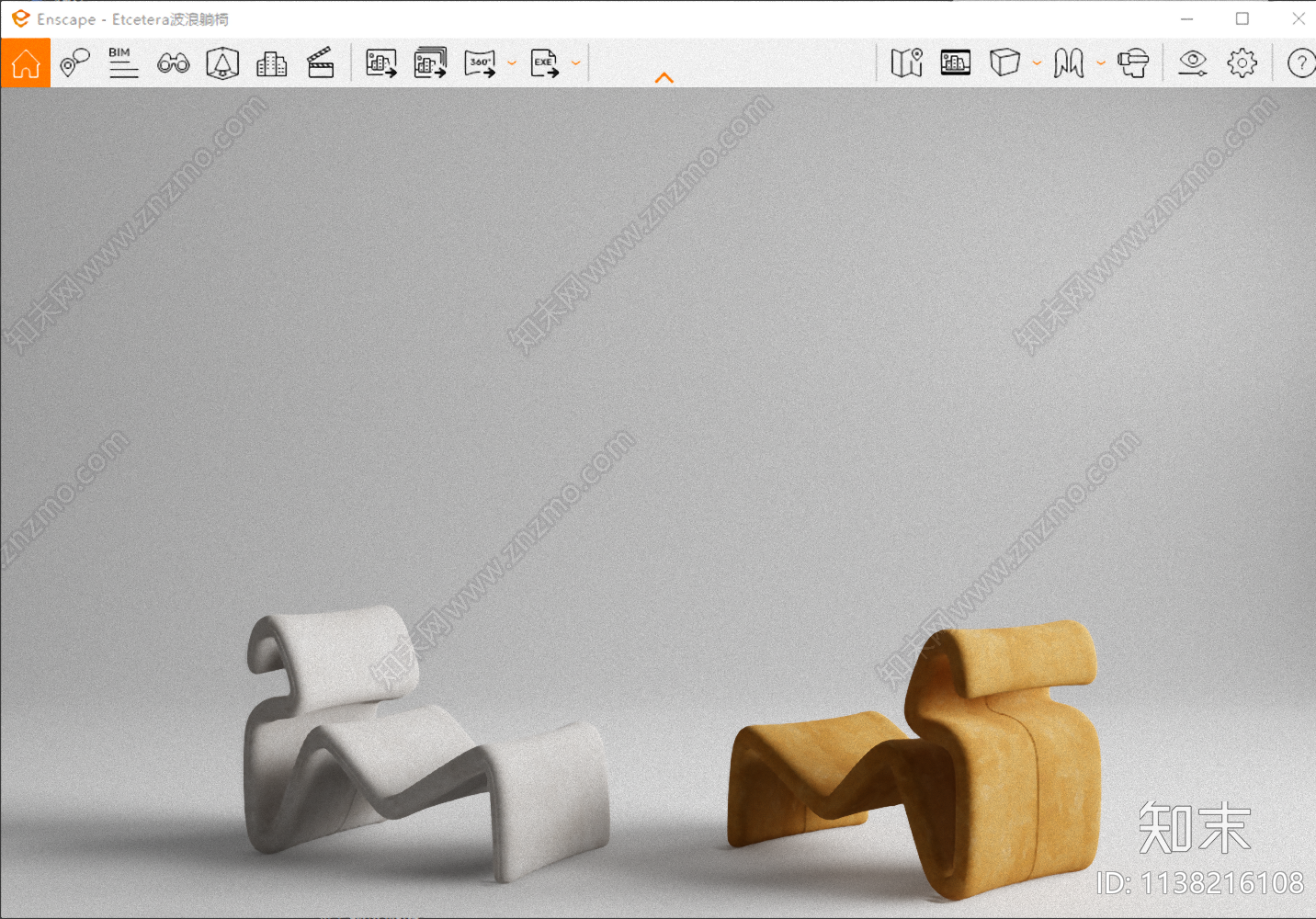Open the help question mark
The width and height of the screenshot is (1316, 919).
pyautogui.click(x=1301, y=62)
